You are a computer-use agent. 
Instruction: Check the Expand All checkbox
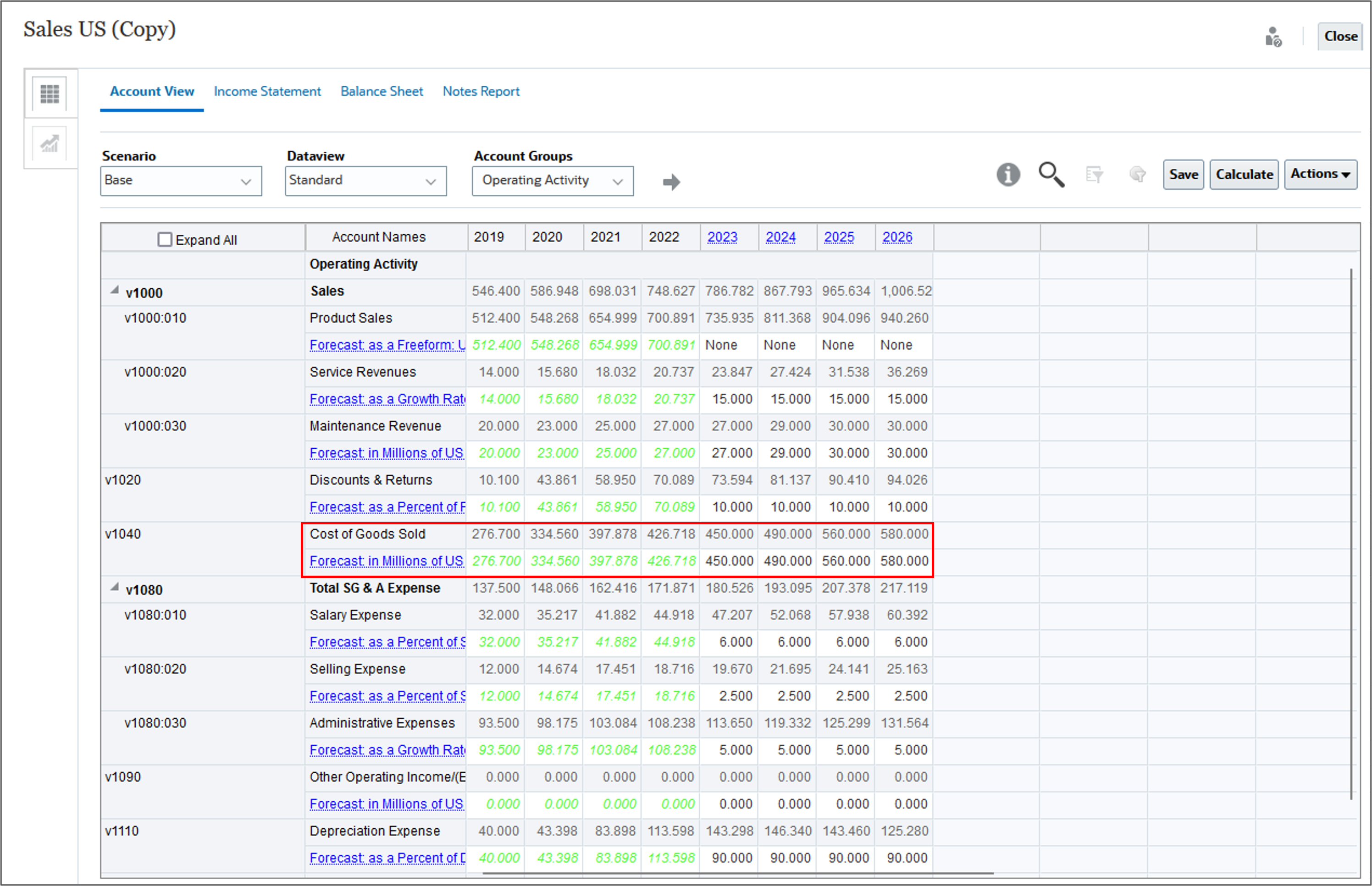click(165, 239)
